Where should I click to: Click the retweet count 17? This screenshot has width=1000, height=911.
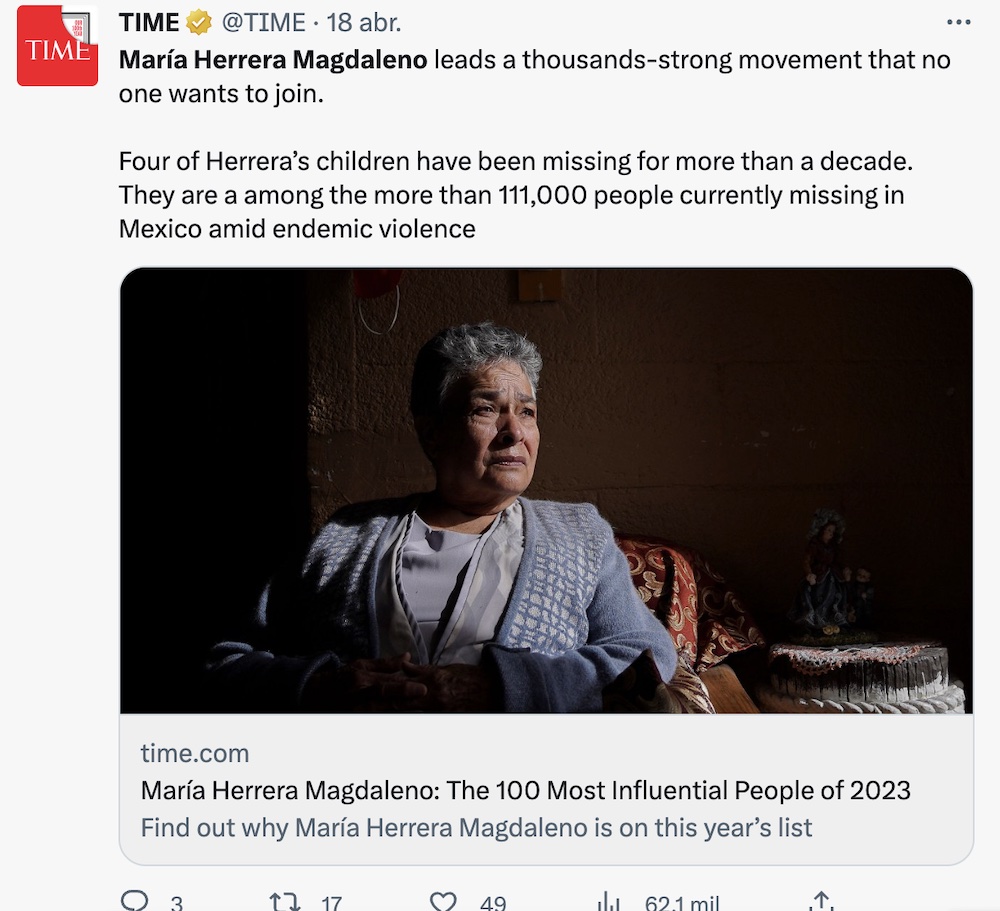pyautogui.click(x=331, y=903)
